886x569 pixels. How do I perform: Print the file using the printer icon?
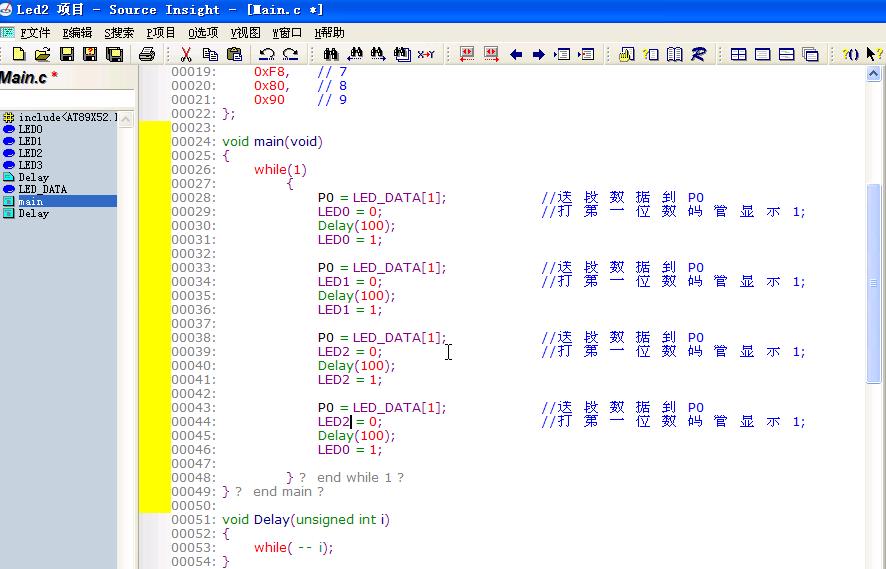pos(147,54)
